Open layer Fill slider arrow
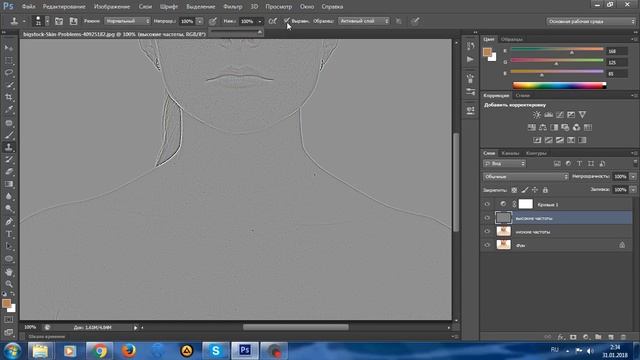The image size is (640, 360). [633, 190]
